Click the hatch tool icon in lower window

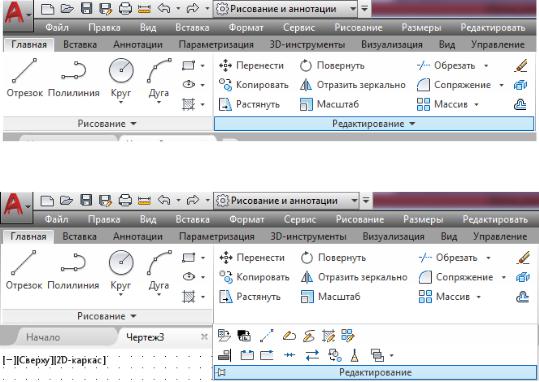pyautogui.click(x=188, y=296)
